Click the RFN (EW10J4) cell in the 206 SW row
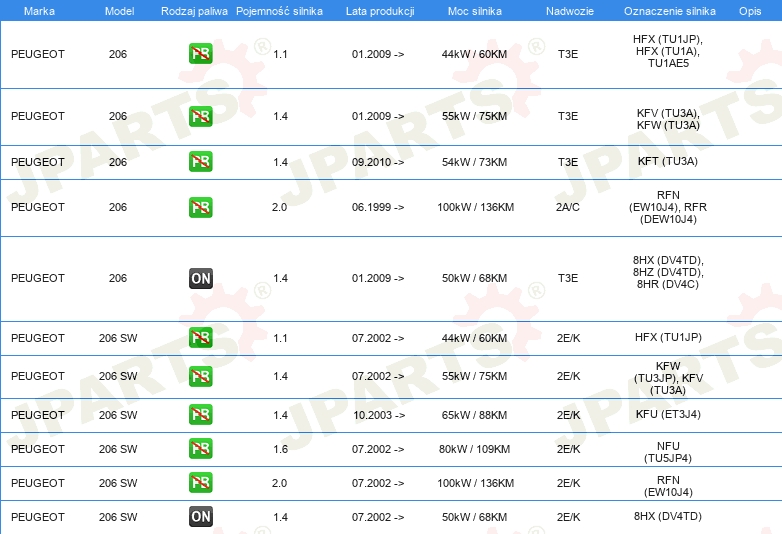The height and width of the screenshot is (534, 782). click(668, 486)
